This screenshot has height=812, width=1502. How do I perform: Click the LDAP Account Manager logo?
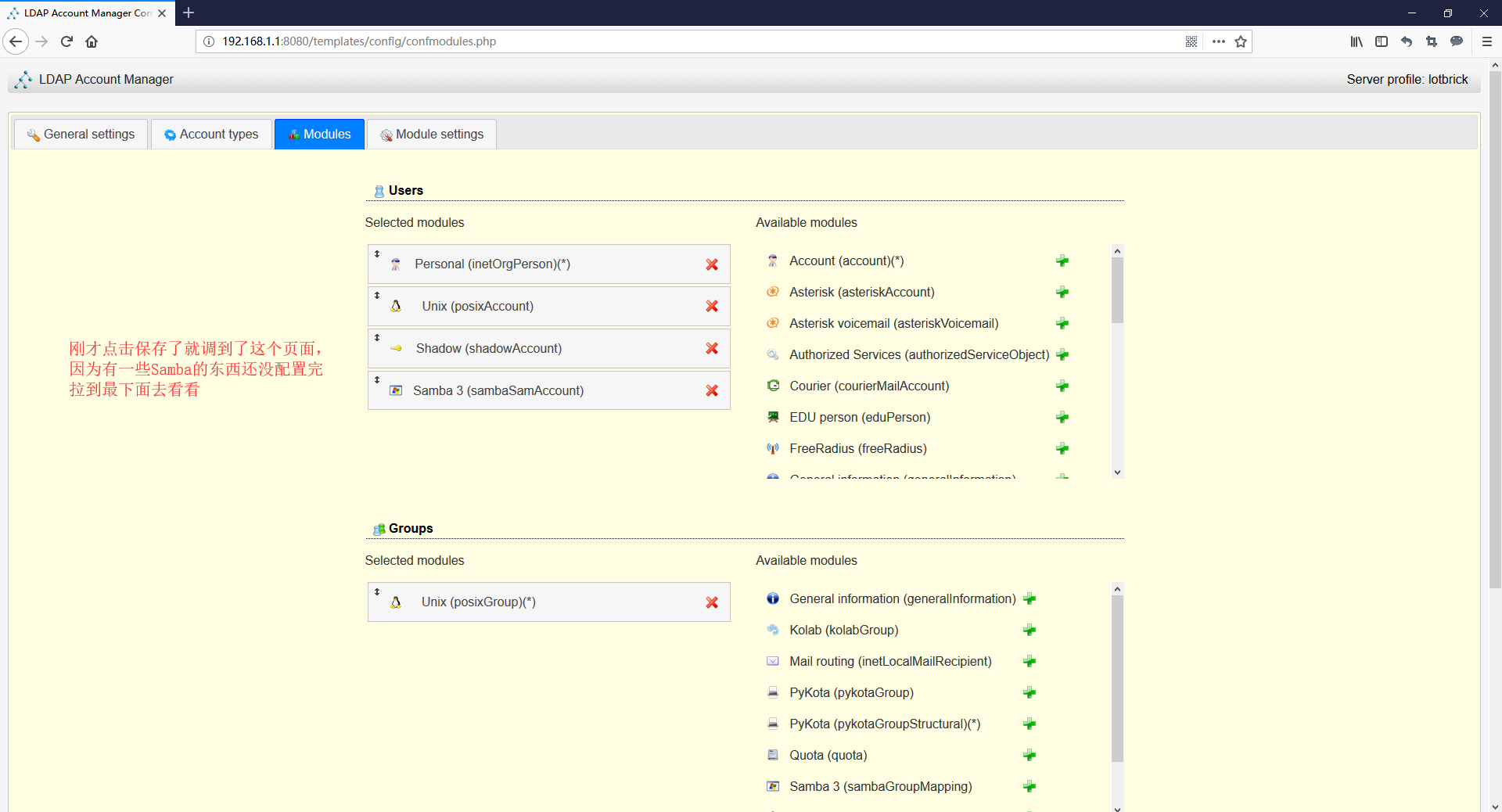pos(23,79)
